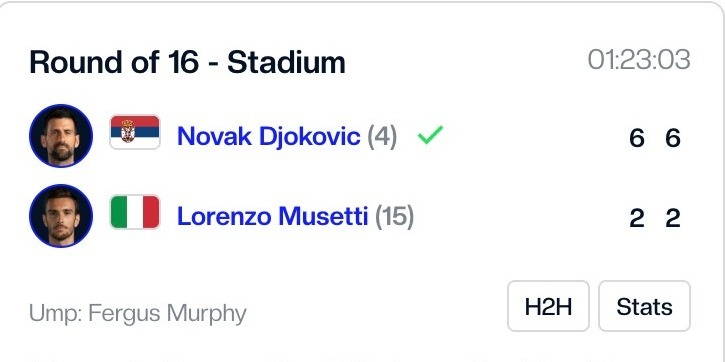
Task: Open Lorenzo Musetti's player page link
Action: point(272,216)
